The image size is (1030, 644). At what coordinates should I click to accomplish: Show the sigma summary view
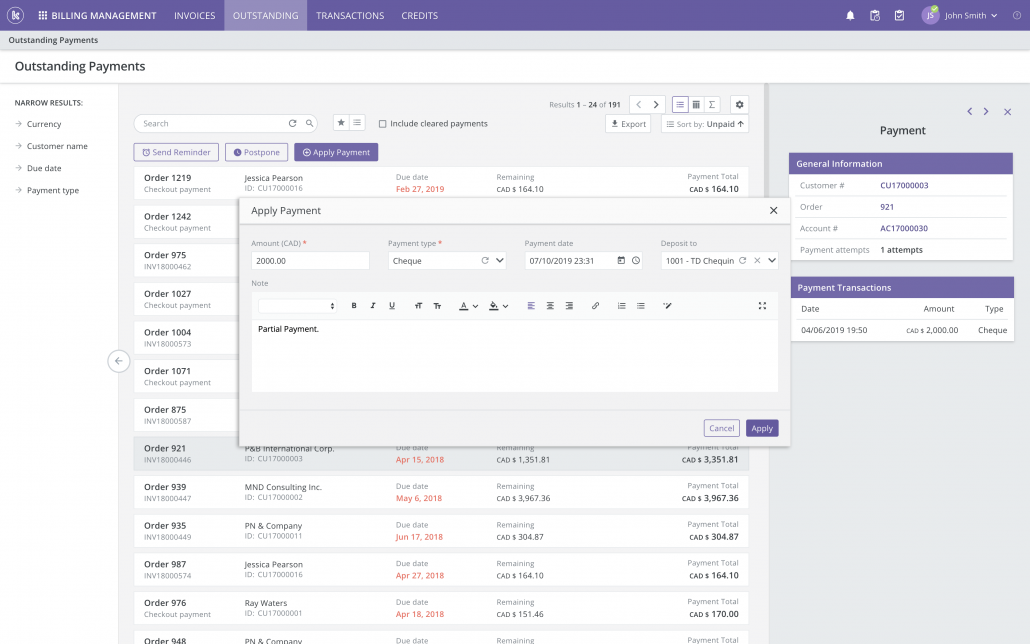tap(712, 104)
